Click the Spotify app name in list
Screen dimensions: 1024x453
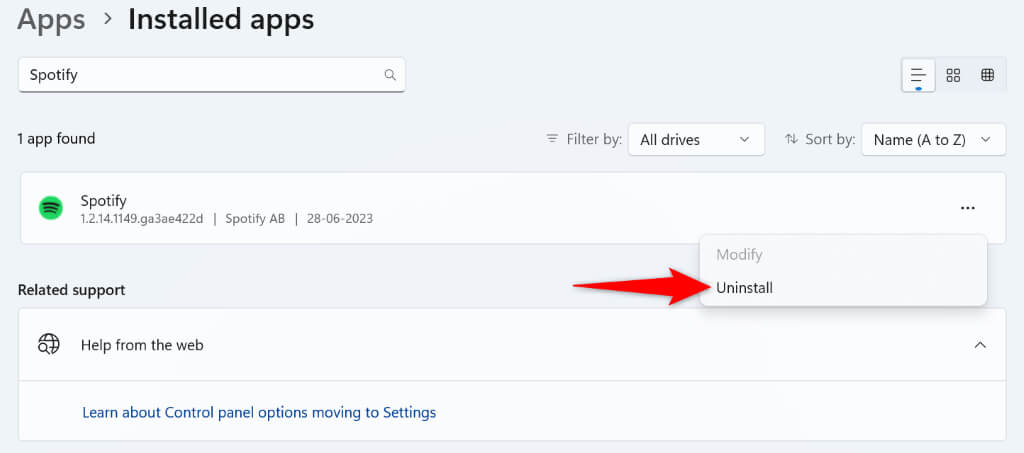pyautogui.click(x=104, y=200)
